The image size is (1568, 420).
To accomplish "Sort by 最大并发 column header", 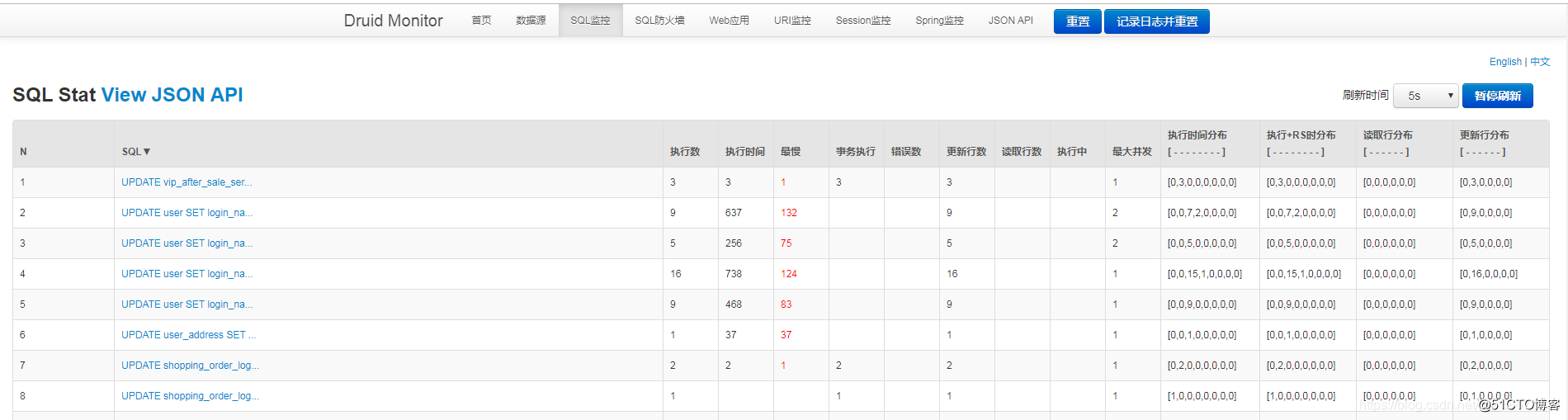I will click(1131, 152).
